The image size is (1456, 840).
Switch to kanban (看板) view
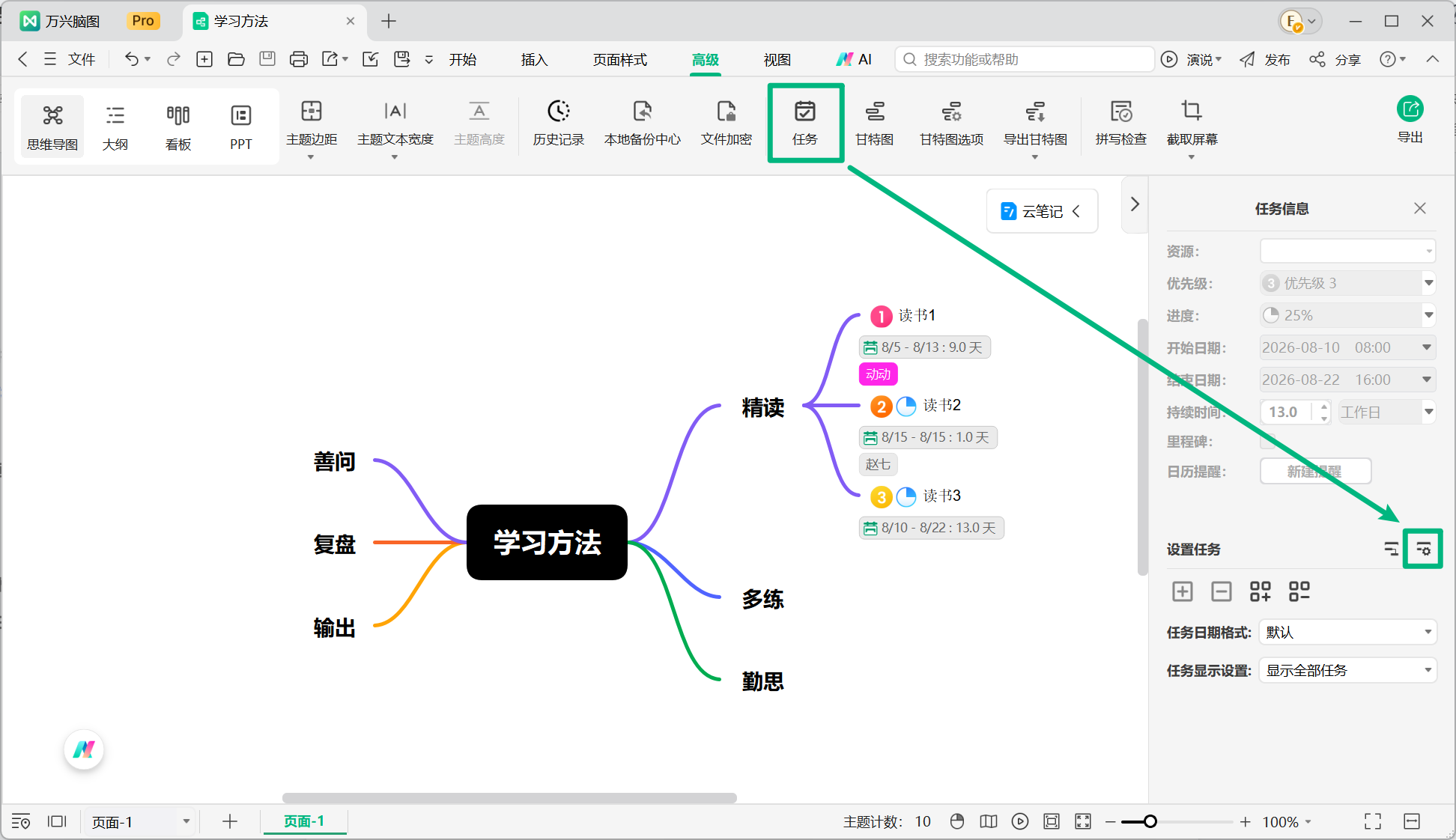click(178, 127)
